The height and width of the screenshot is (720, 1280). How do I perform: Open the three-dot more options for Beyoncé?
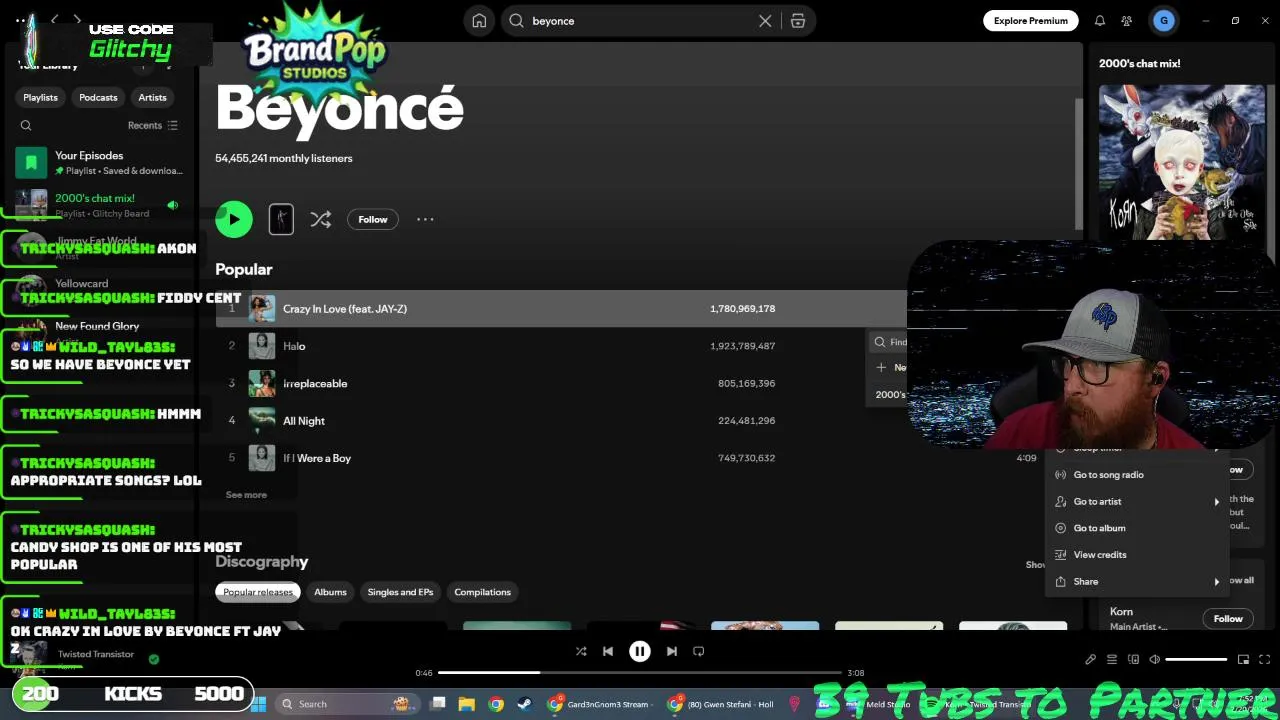[x=425, y=219]
